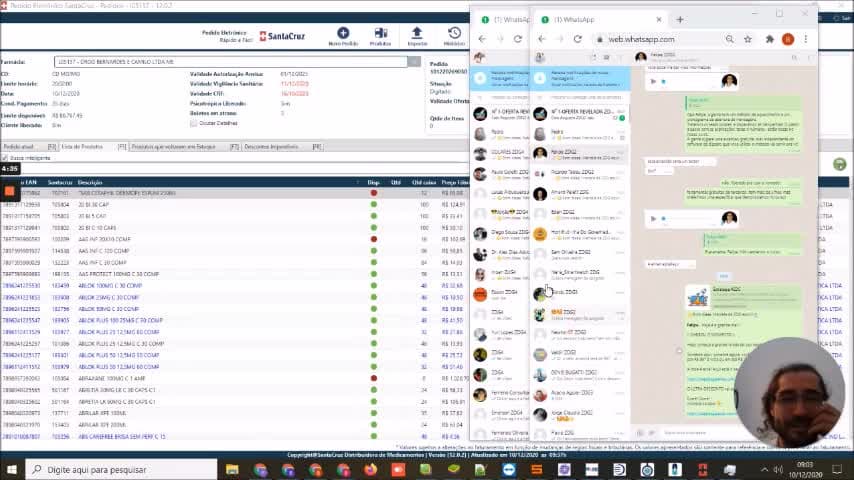854x480 pixels.
Task: Open File Explorer from the taskbar
Action: click(x=232, y=470)
